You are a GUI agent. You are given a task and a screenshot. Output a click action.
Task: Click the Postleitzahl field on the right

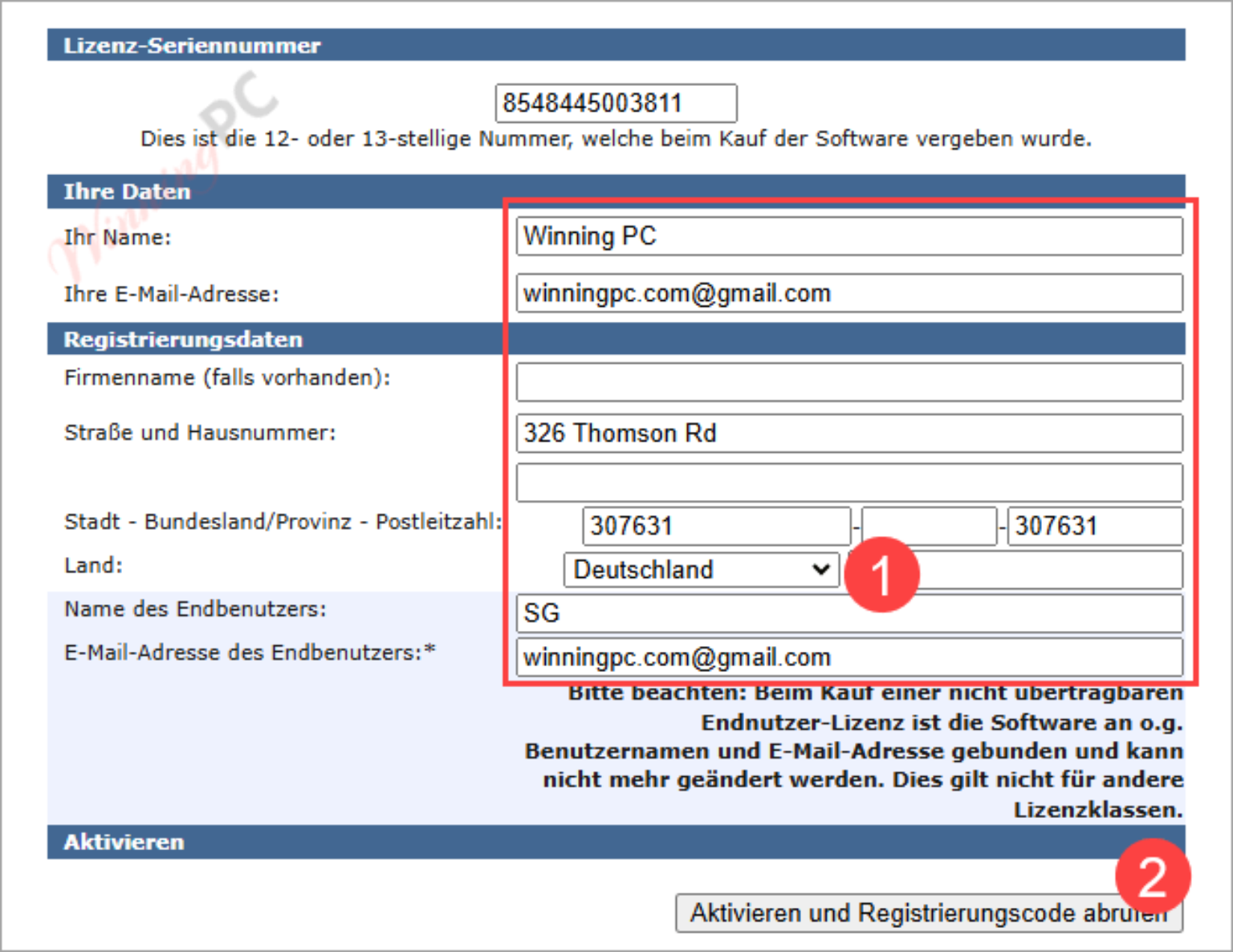(1094, 526)
